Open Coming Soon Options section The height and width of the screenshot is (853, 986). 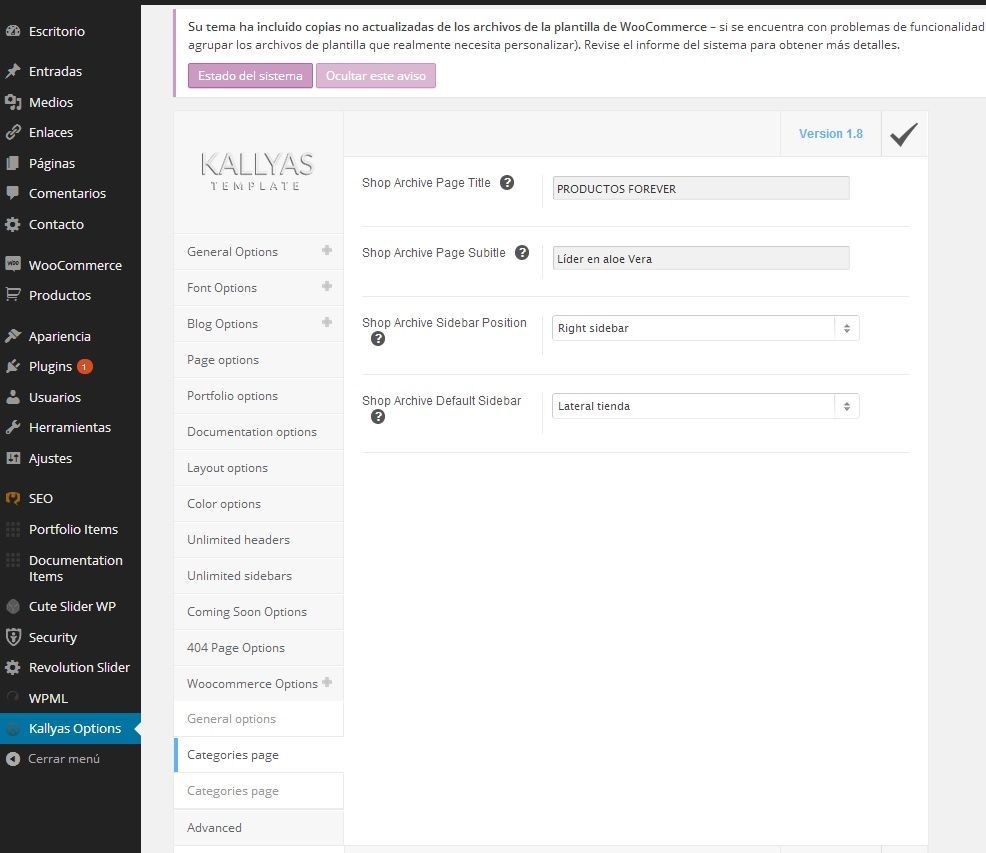(x=258, y=611)
